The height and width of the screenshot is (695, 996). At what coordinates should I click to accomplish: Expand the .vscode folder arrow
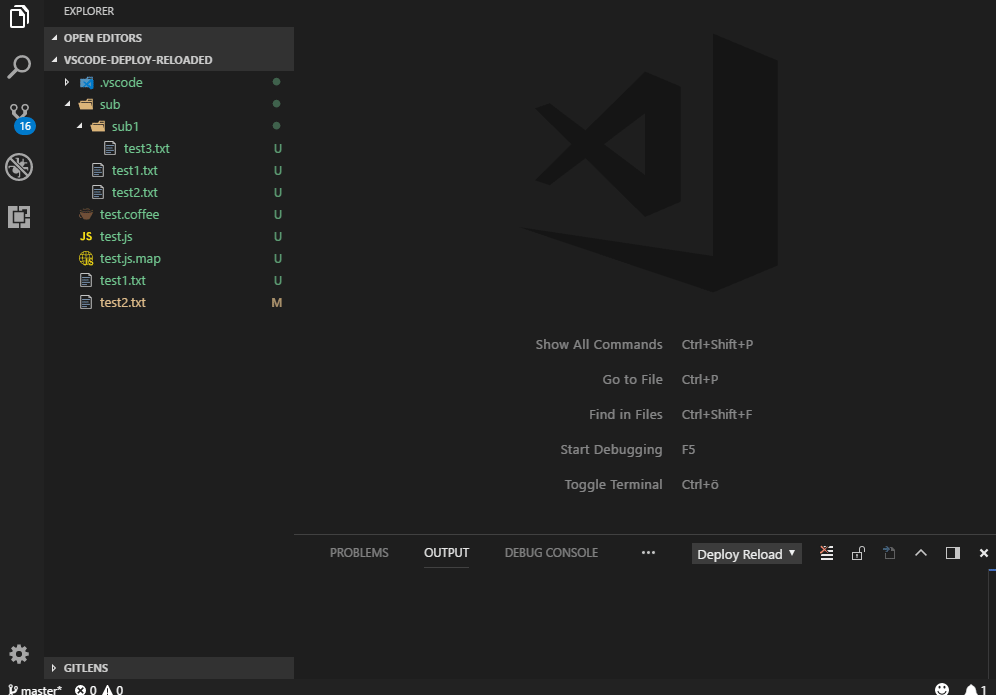coord(67,82)
